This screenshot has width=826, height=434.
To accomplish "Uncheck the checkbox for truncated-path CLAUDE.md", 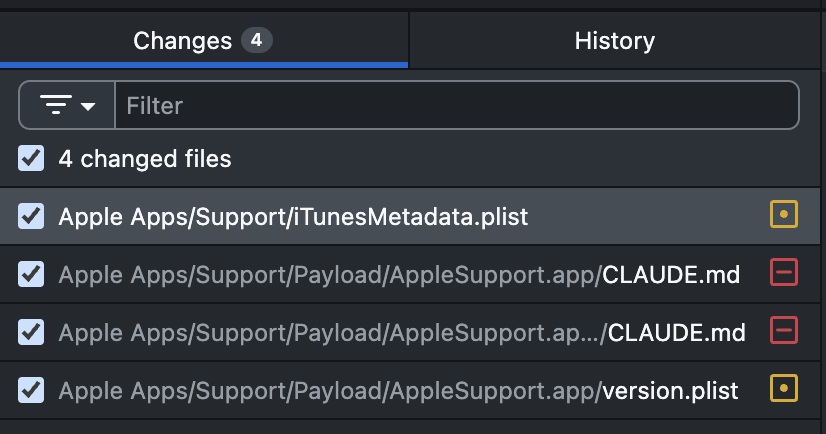I will tap(31, 332).
